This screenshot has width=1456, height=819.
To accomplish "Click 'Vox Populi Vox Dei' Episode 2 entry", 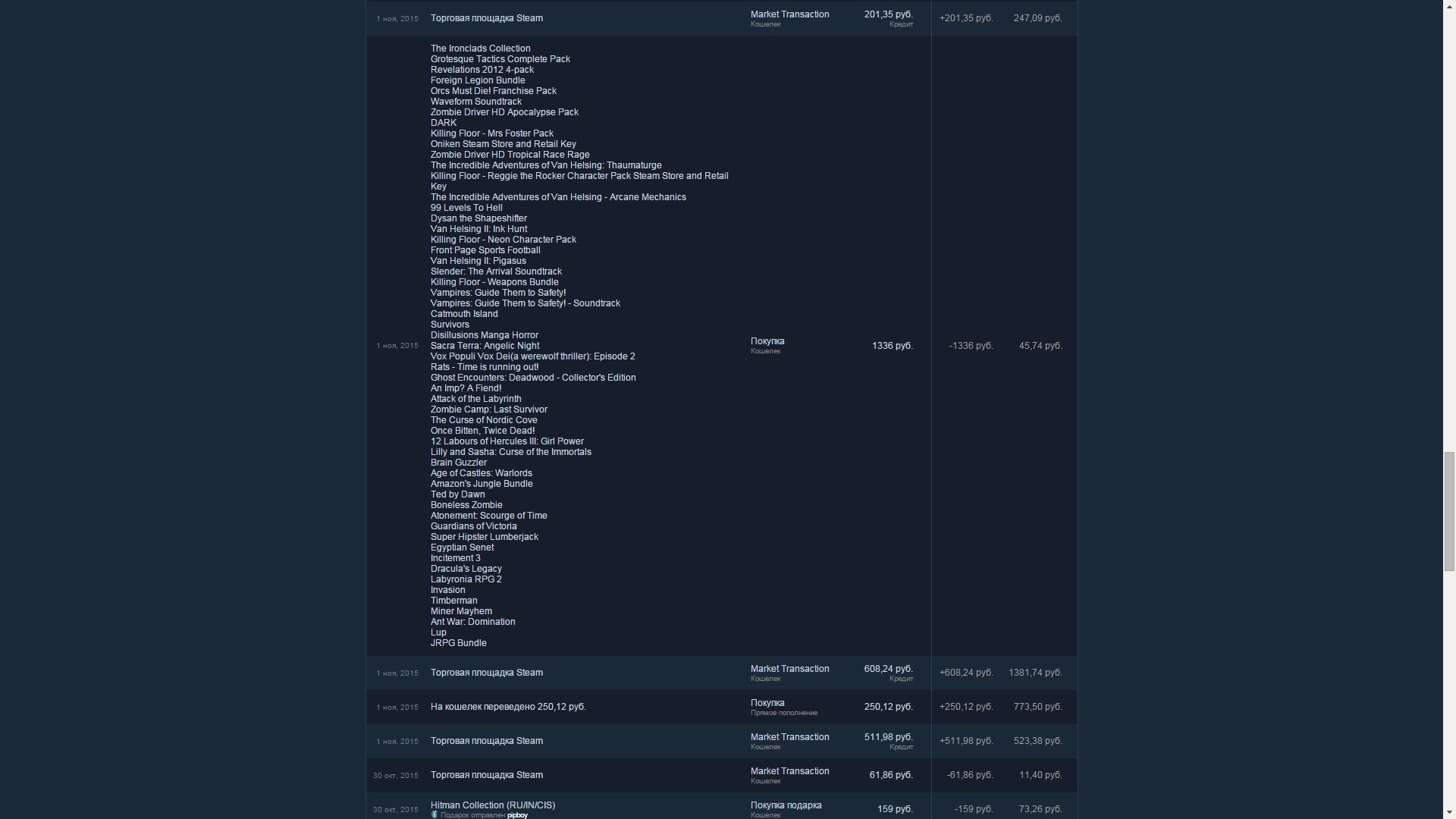I will [533, 356].
